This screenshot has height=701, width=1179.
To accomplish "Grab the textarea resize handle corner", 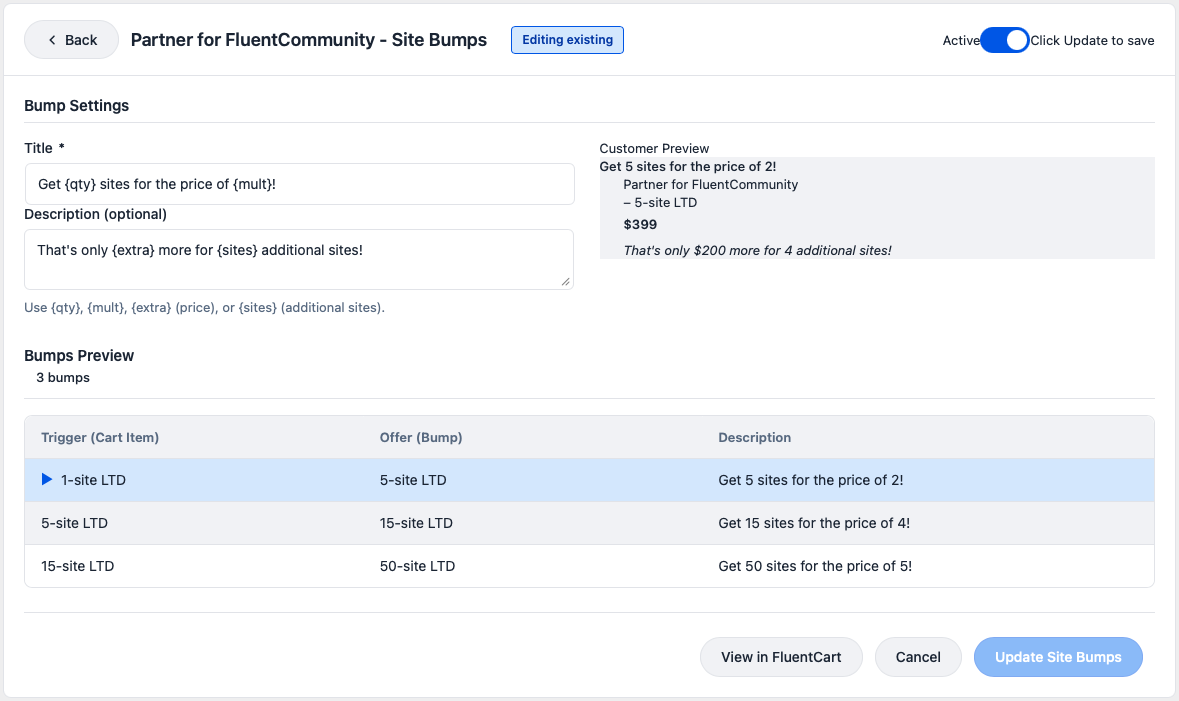I will tap(565, 281).
